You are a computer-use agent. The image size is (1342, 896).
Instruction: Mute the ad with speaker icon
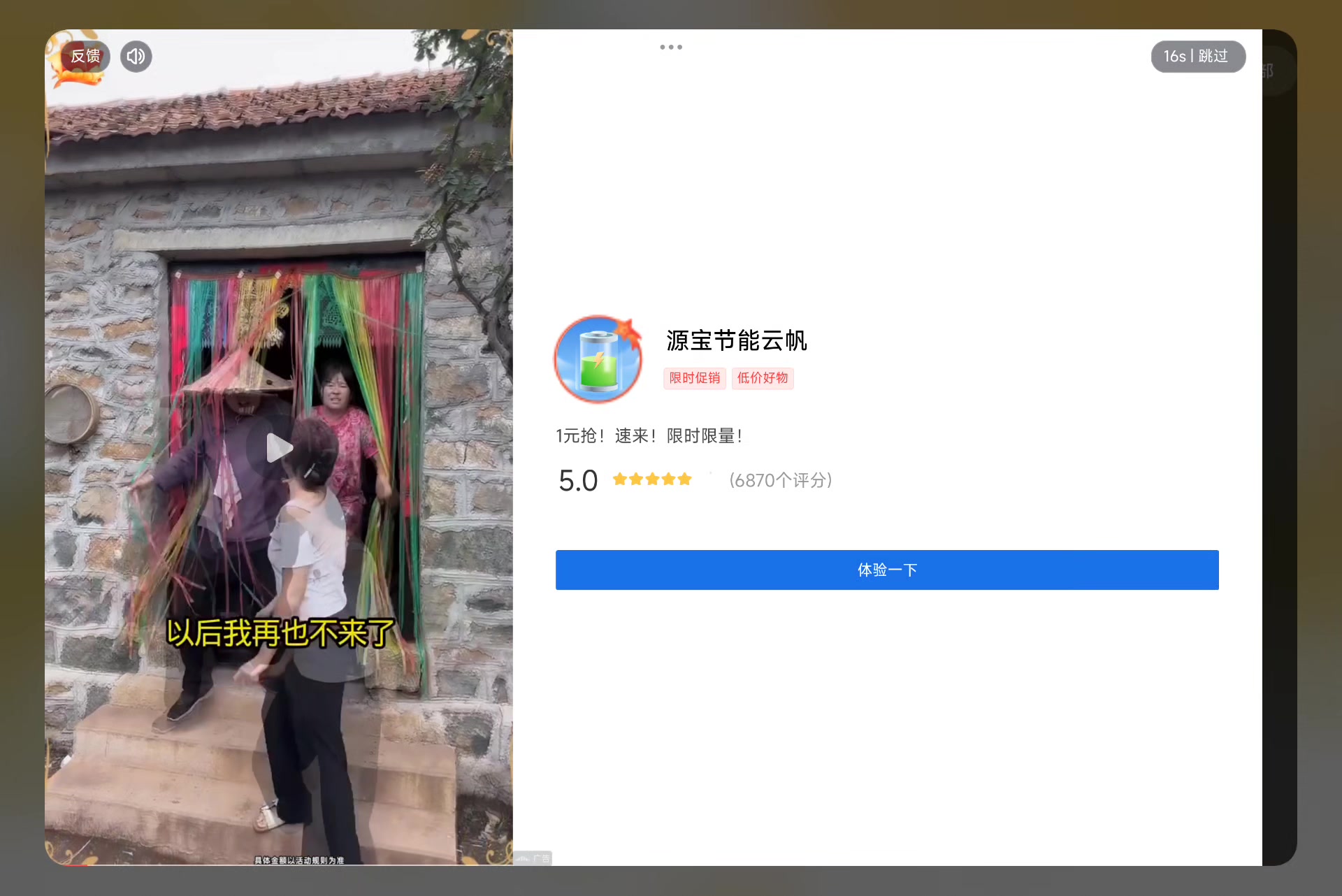pos(136,56)
